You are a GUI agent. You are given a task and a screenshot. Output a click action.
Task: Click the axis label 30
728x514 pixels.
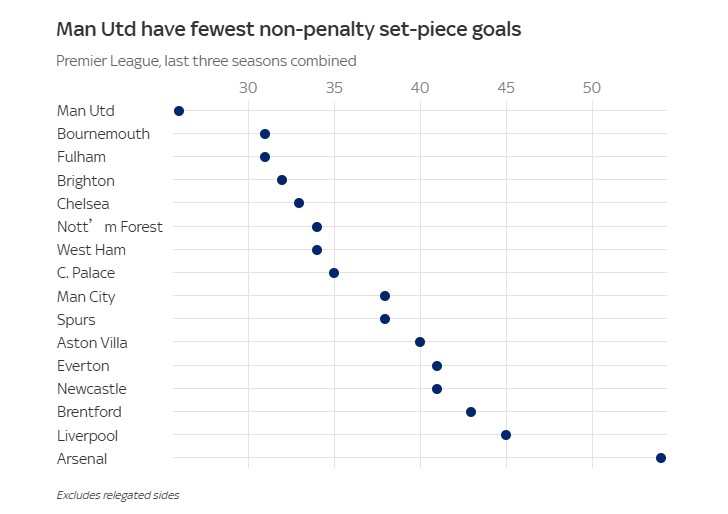coord(248,88)
